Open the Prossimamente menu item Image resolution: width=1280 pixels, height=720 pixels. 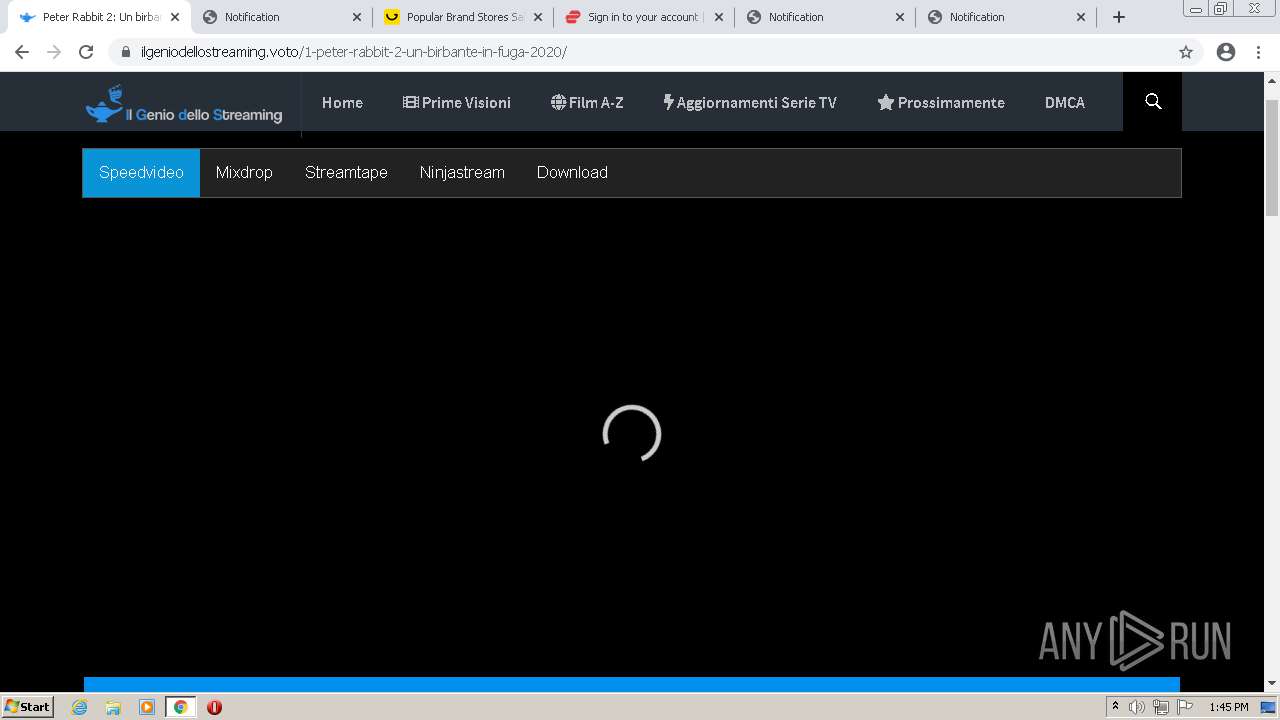941,102
